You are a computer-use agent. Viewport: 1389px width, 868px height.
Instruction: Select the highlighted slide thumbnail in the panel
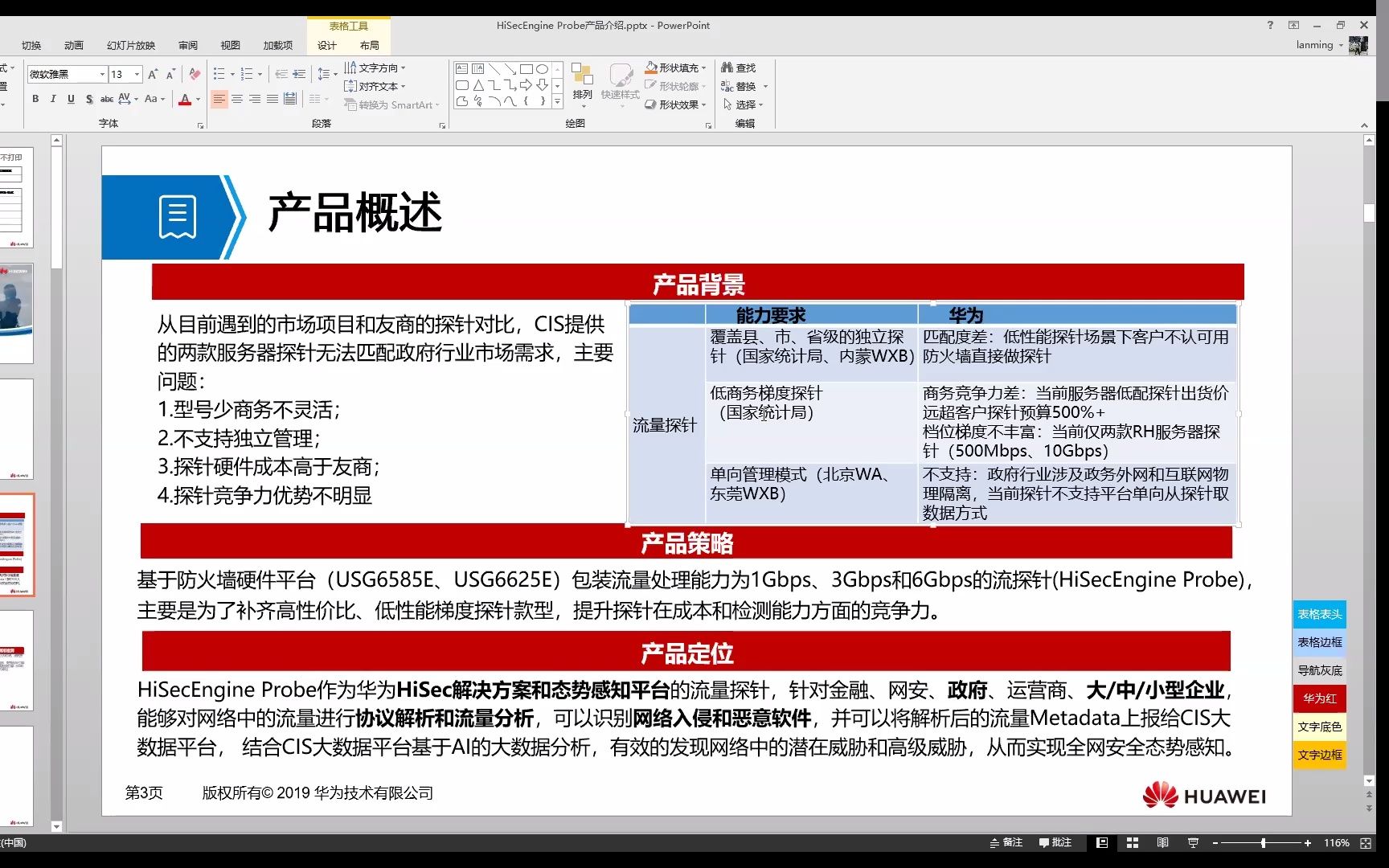[18, 545]
